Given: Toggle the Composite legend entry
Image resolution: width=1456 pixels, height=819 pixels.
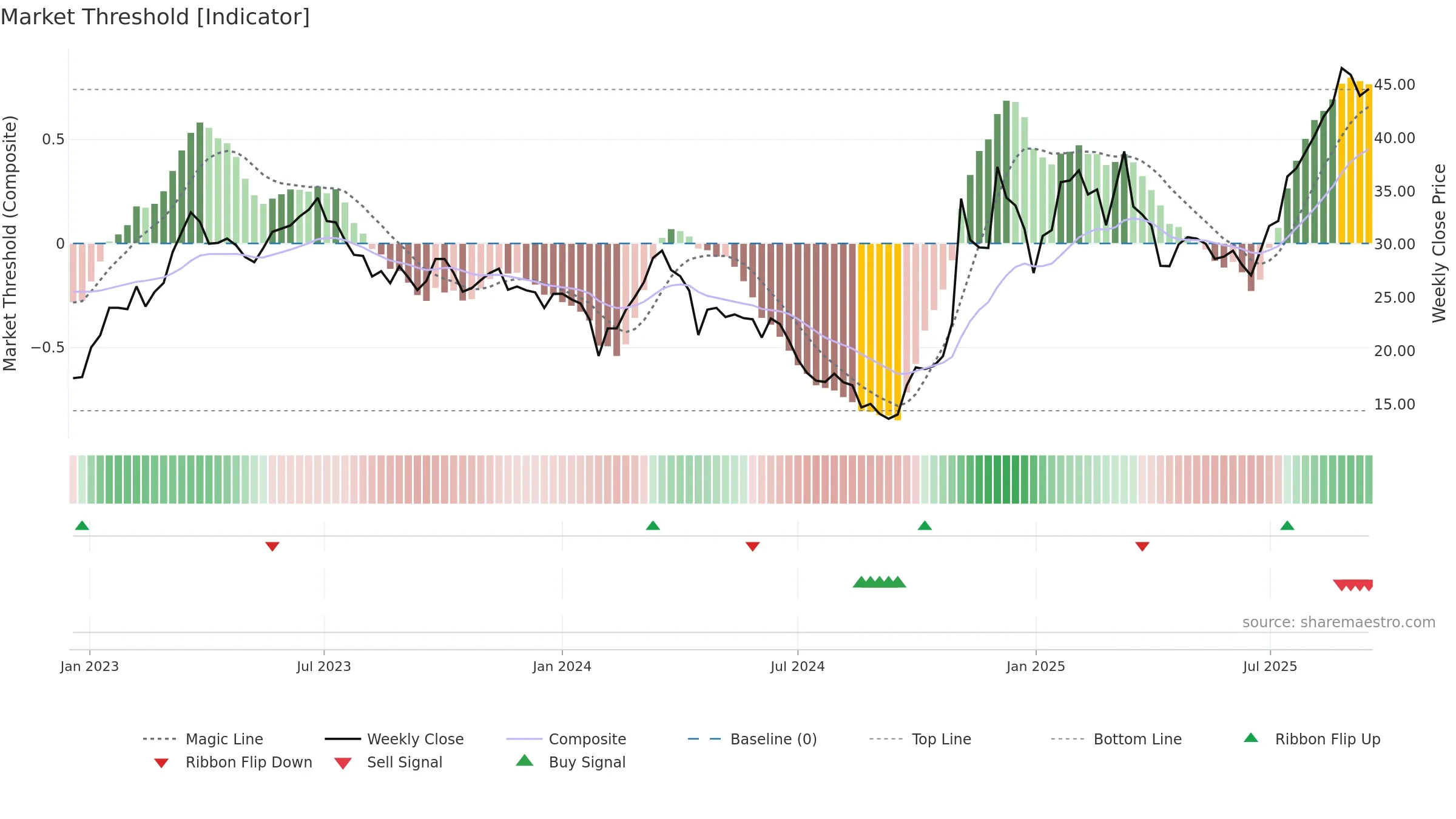Looking at the screenshot, I should (566, 739).
